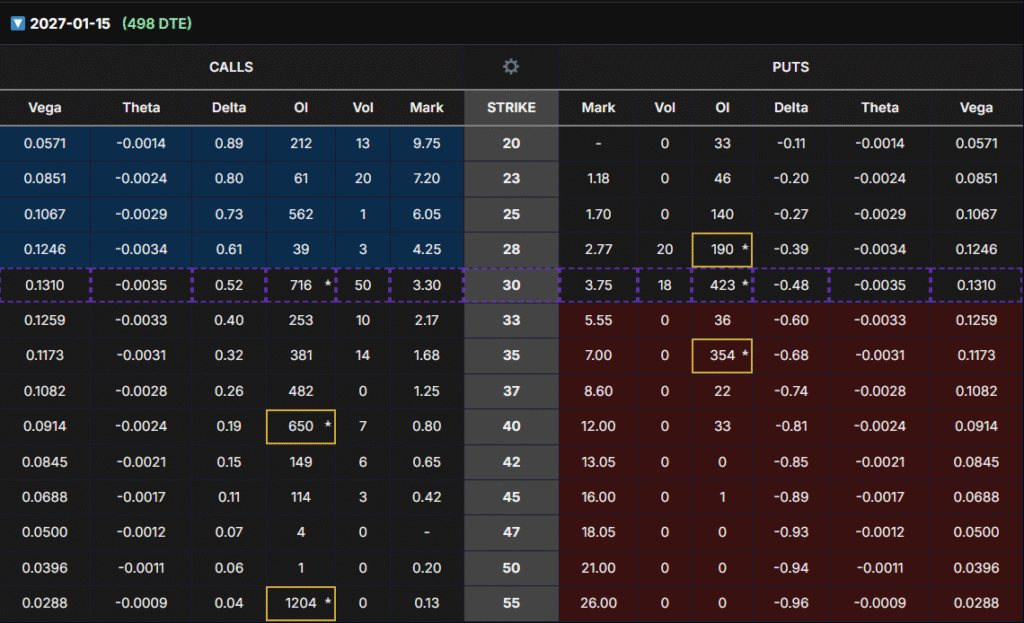Click the calls Delta column header
1024x623 pixels.
231,108
